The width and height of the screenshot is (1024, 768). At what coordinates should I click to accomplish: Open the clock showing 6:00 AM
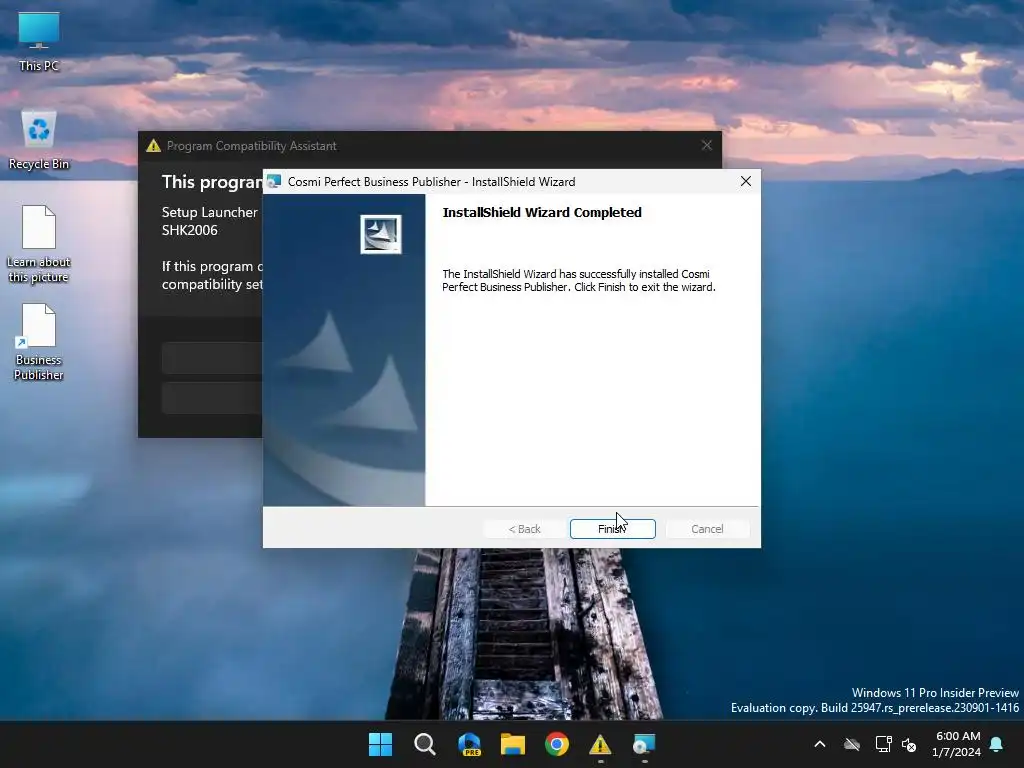click(957, 744)
